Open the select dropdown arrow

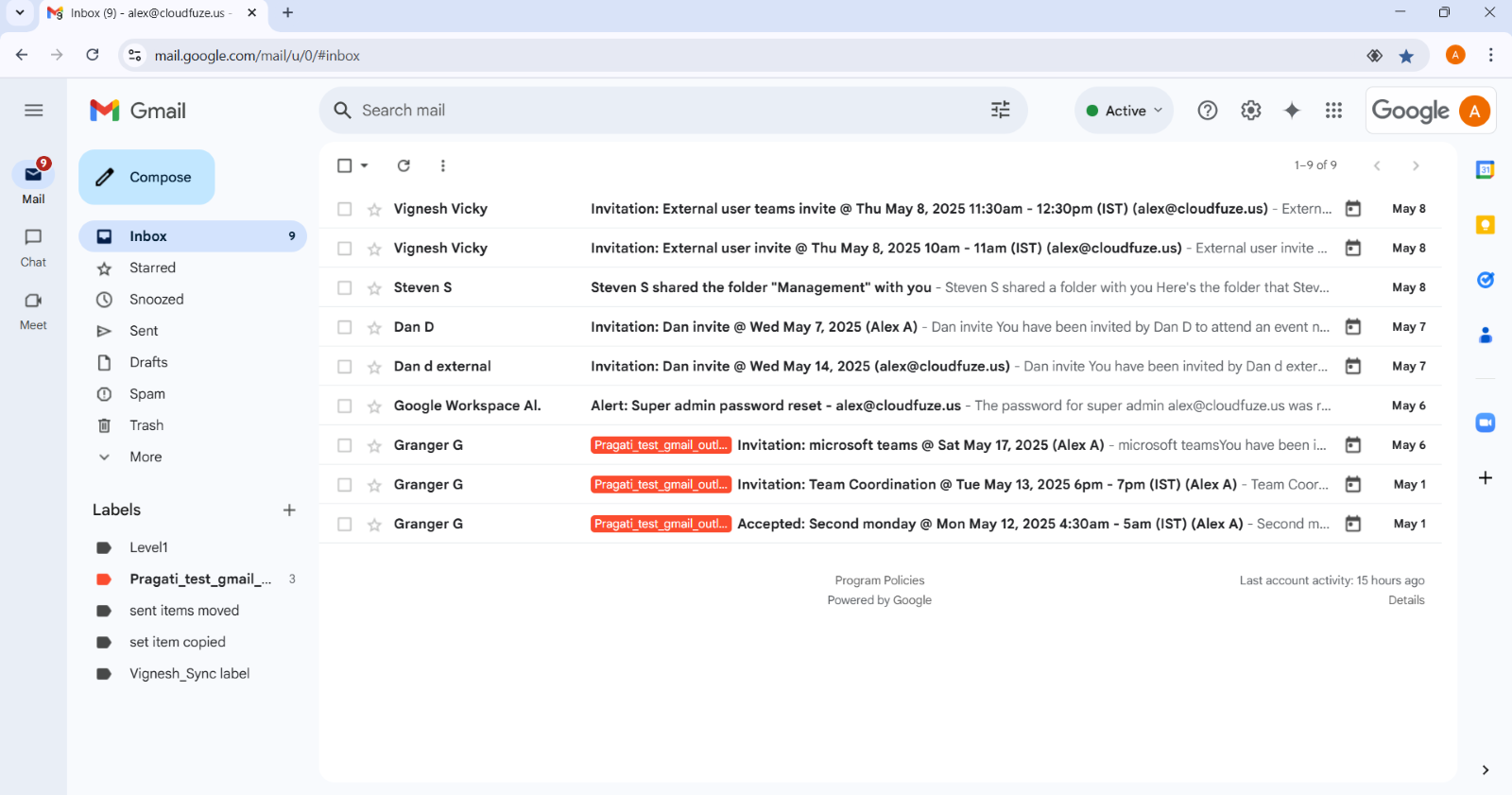(x=364, y=165)
